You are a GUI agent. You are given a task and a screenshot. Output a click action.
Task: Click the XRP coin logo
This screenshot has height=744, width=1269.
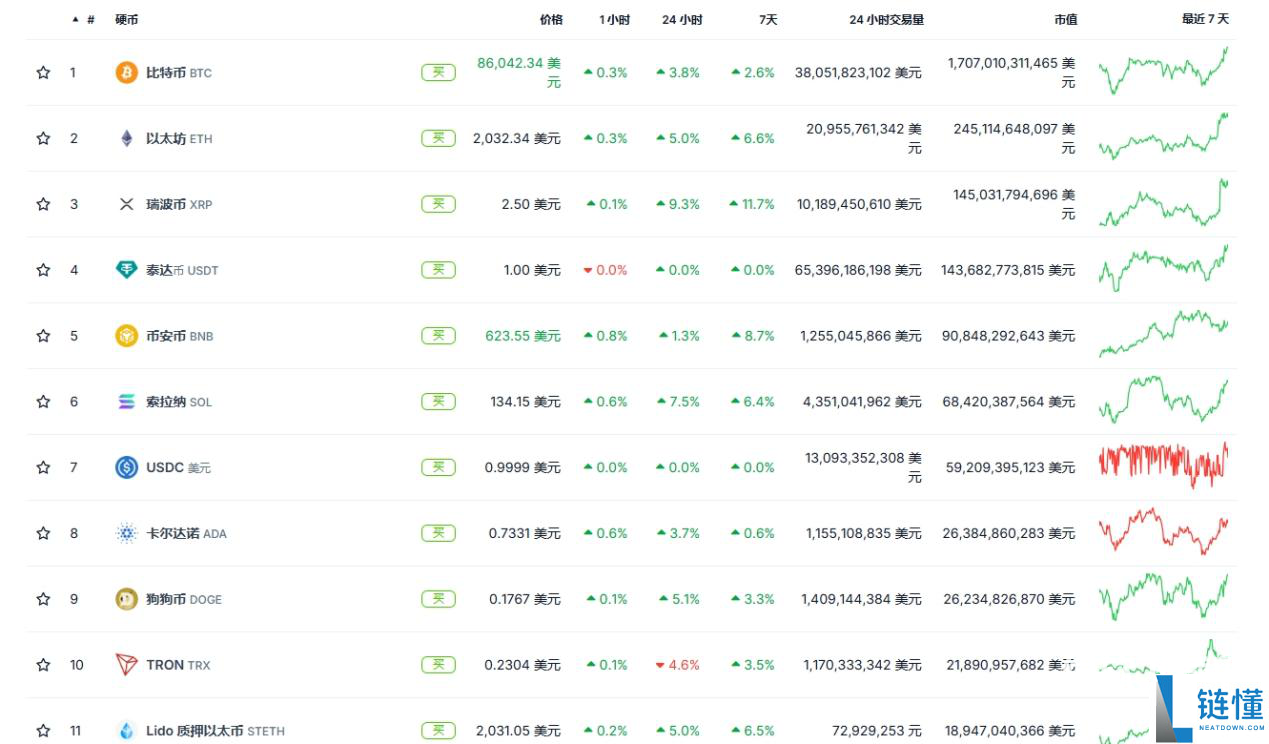[126, 204]
